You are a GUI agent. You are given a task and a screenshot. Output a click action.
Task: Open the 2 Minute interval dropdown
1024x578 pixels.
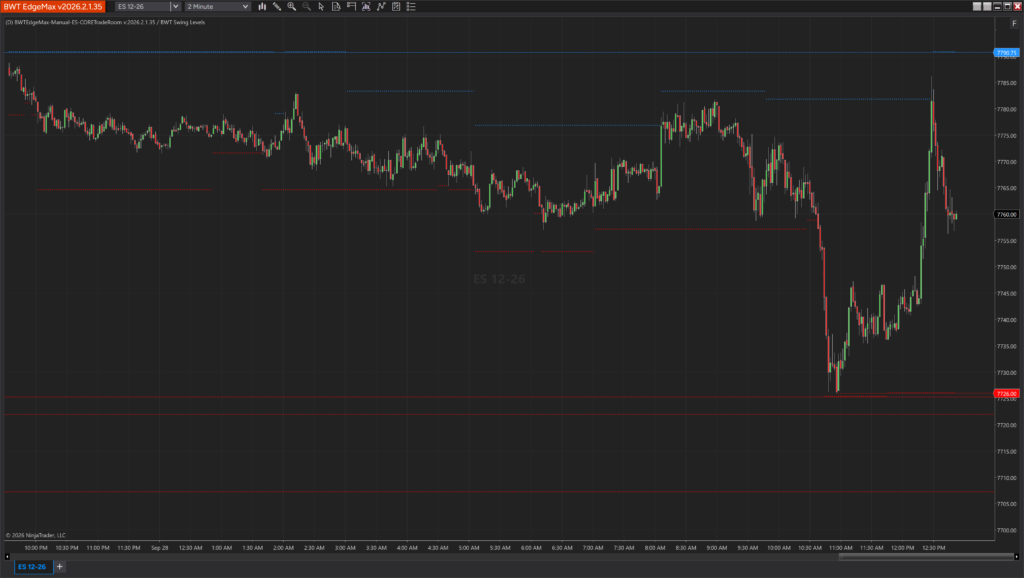pos(217,7)
